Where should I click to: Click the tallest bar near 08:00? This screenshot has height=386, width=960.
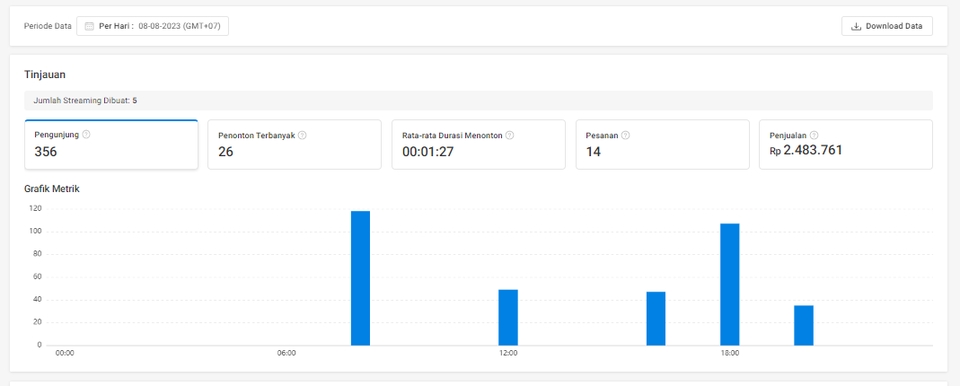click(361, 278)
